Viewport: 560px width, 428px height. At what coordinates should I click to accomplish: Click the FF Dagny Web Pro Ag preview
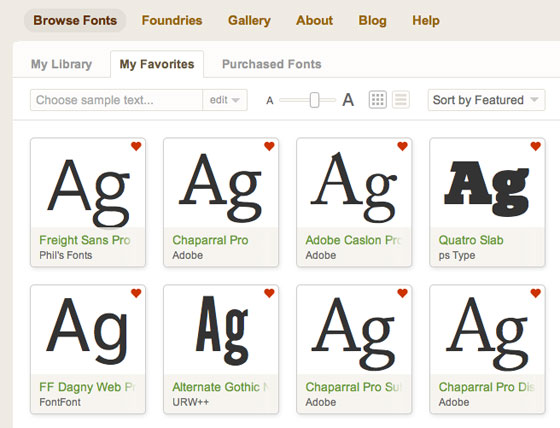click(87, 330)
